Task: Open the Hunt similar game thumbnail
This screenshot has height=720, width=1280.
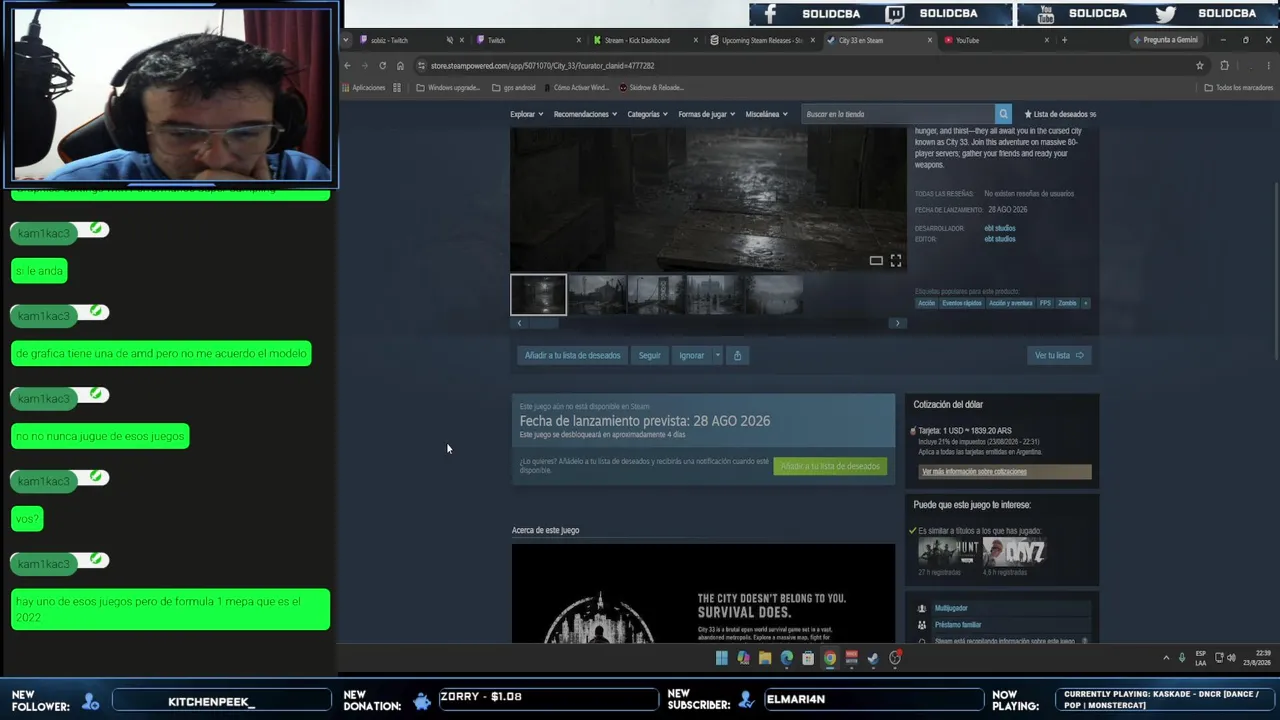Action: point(948,552)
